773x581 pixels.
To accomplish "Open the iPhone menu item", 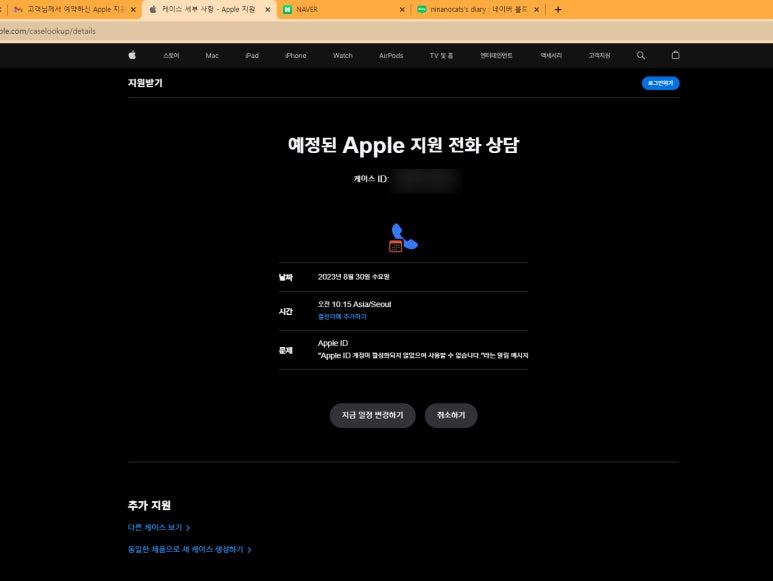I will pos(295,55).
